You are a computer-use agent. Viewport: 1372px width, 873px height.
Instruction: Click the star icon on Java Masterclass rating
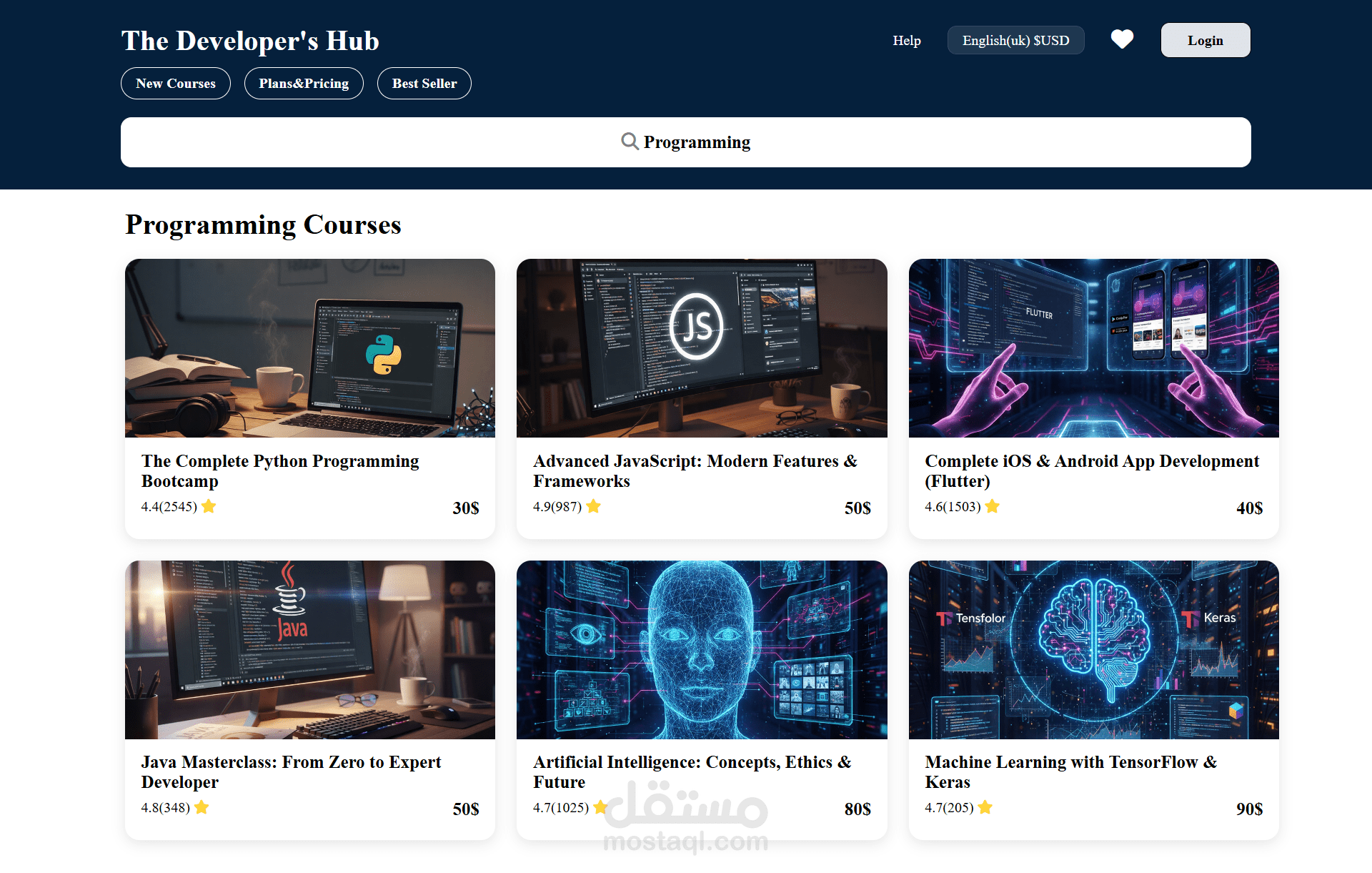[202, 807]
